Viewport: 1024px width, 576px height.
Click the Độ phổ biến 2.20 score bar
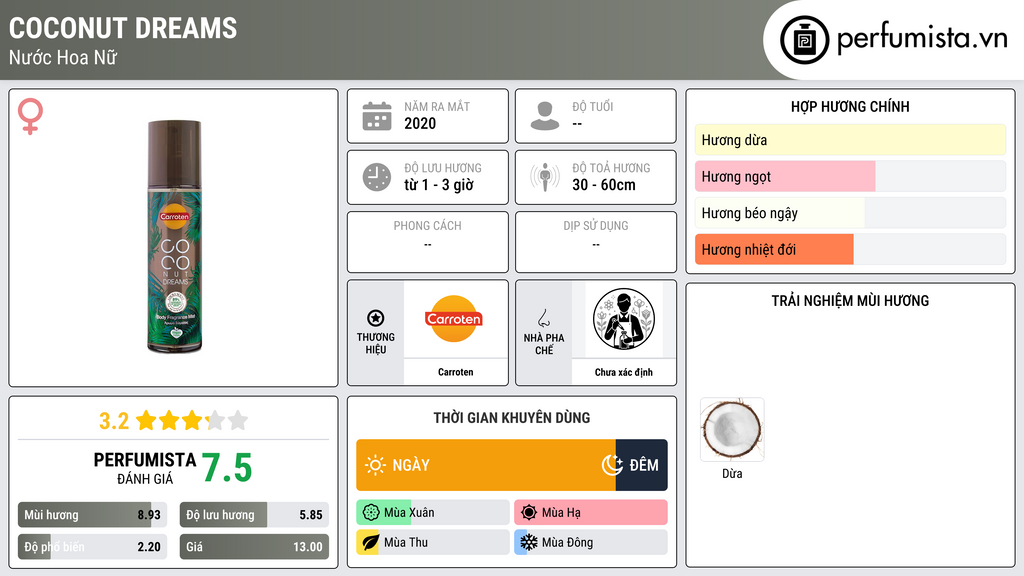(92, 547)
